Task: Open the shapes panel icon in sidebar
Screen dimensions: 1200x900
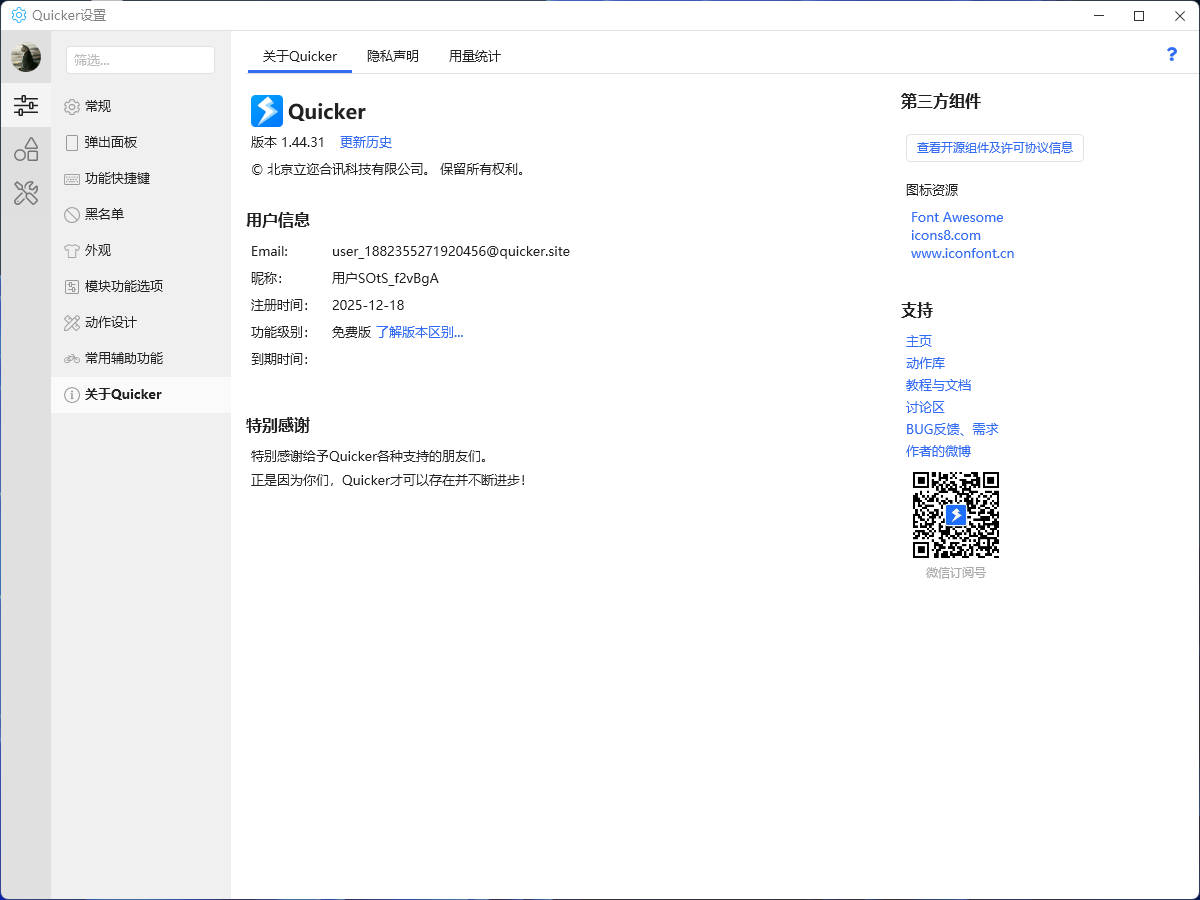Action: (25, 148)
